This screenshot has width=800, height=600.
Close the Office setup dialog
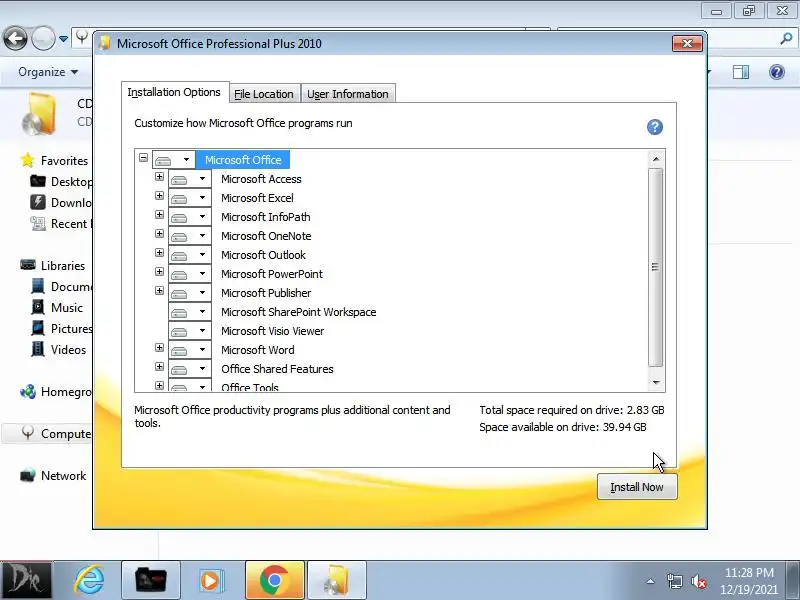[x=687, y=44]
